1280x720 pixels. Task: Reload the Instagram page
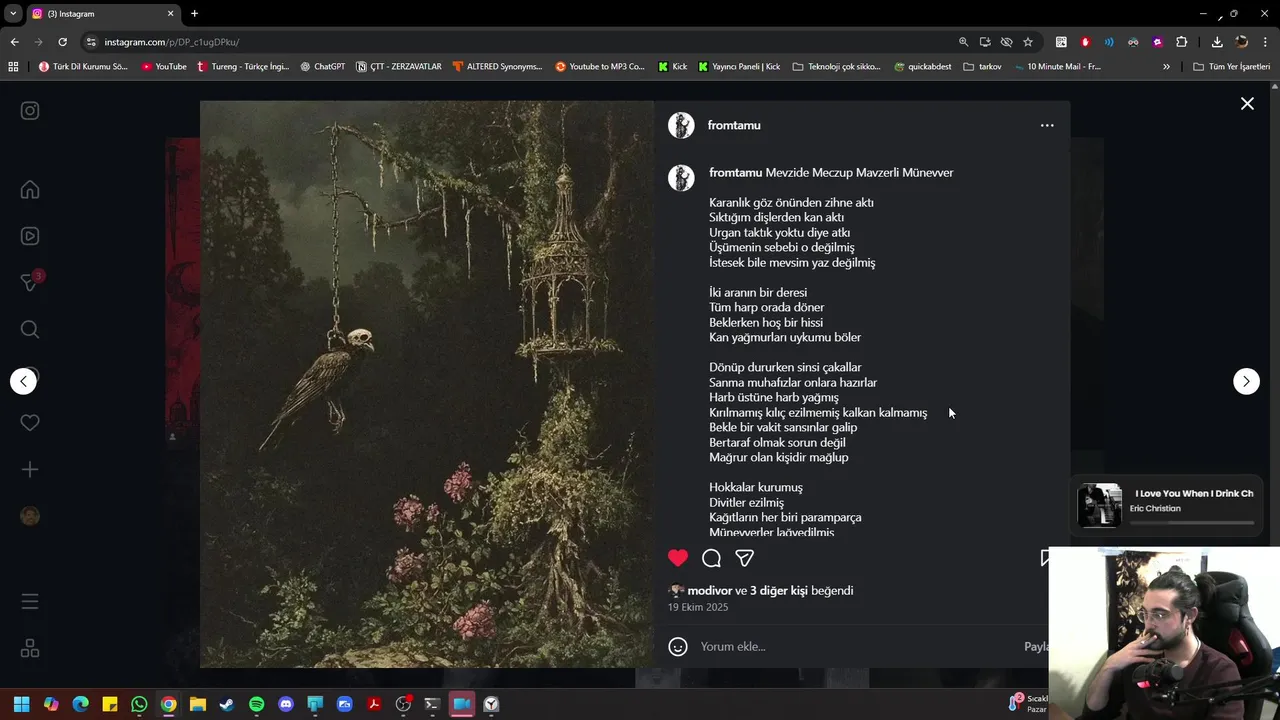(x=62, y=42)
